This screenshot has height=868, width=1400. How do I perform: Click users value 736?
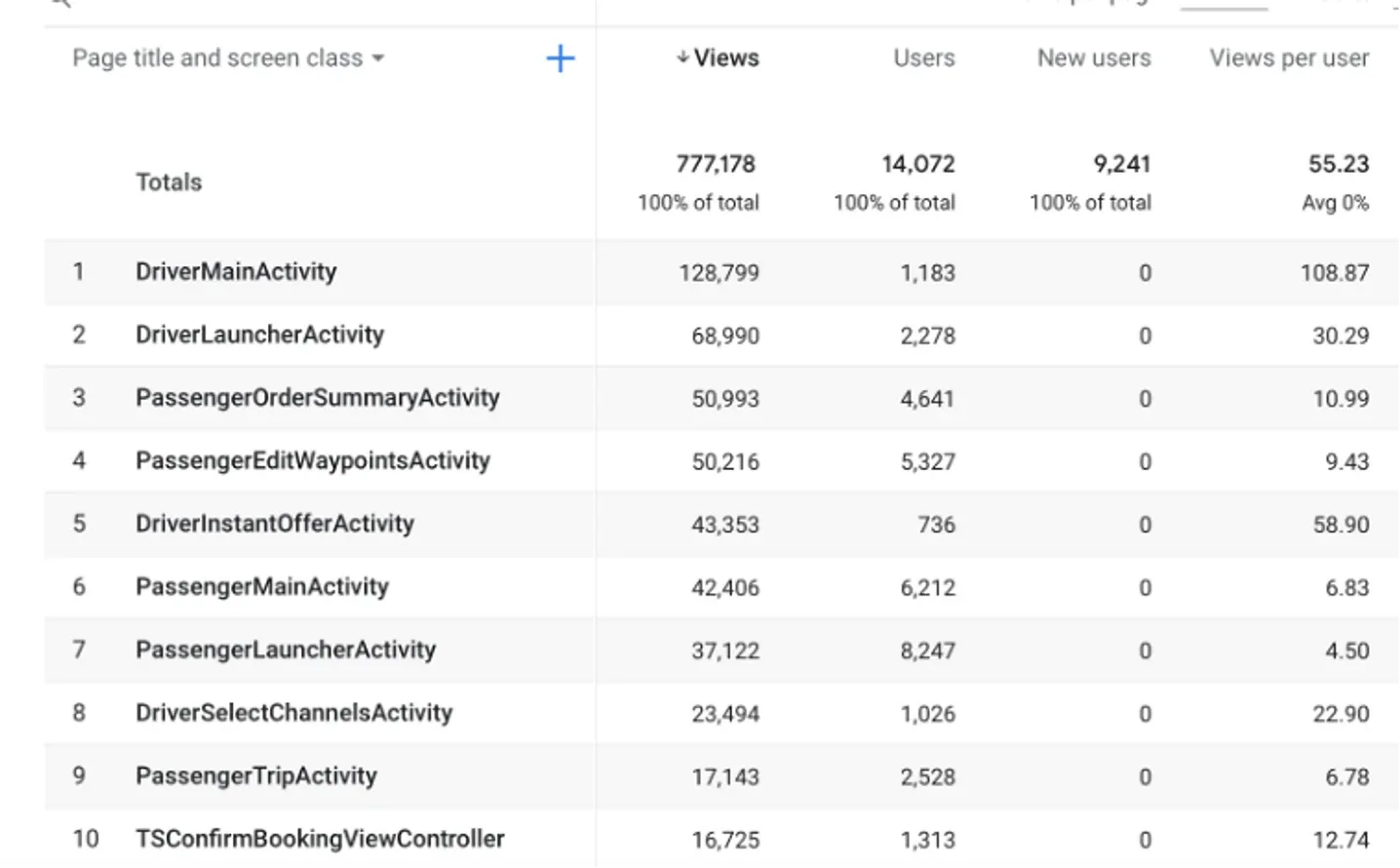tap(936, 525)
